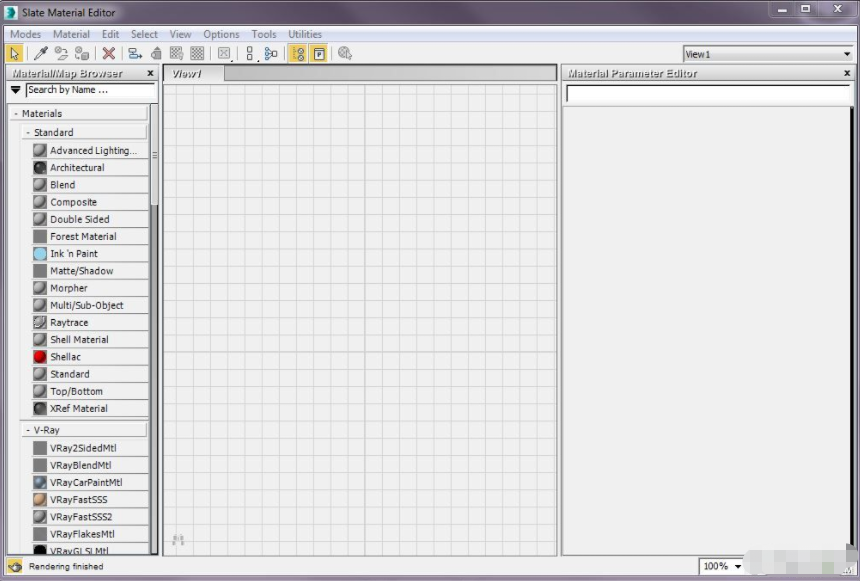Image resolution: width=860 pixels, height=581 pixels.
Task: Click Lay Out All vertical icon
Action: [x=250, y=54]
